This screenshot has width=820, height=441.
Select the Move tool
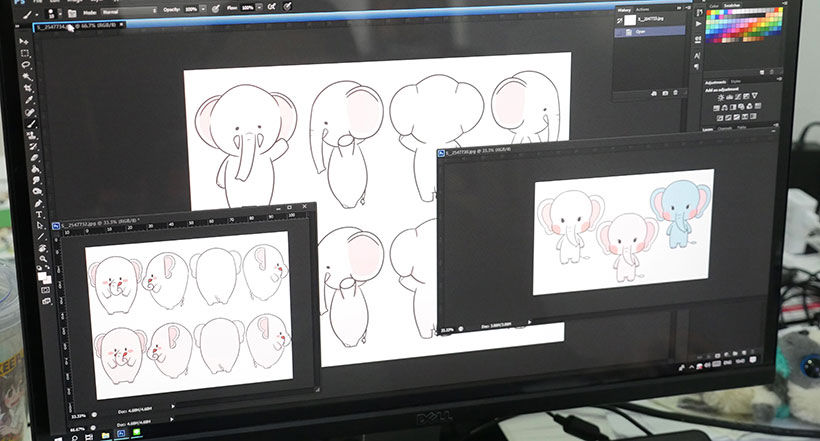[24, 40]
